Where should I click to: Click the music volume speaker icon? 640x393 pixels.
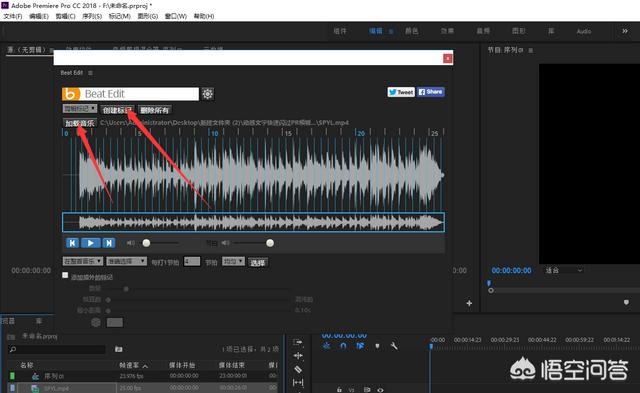(131, 243)
